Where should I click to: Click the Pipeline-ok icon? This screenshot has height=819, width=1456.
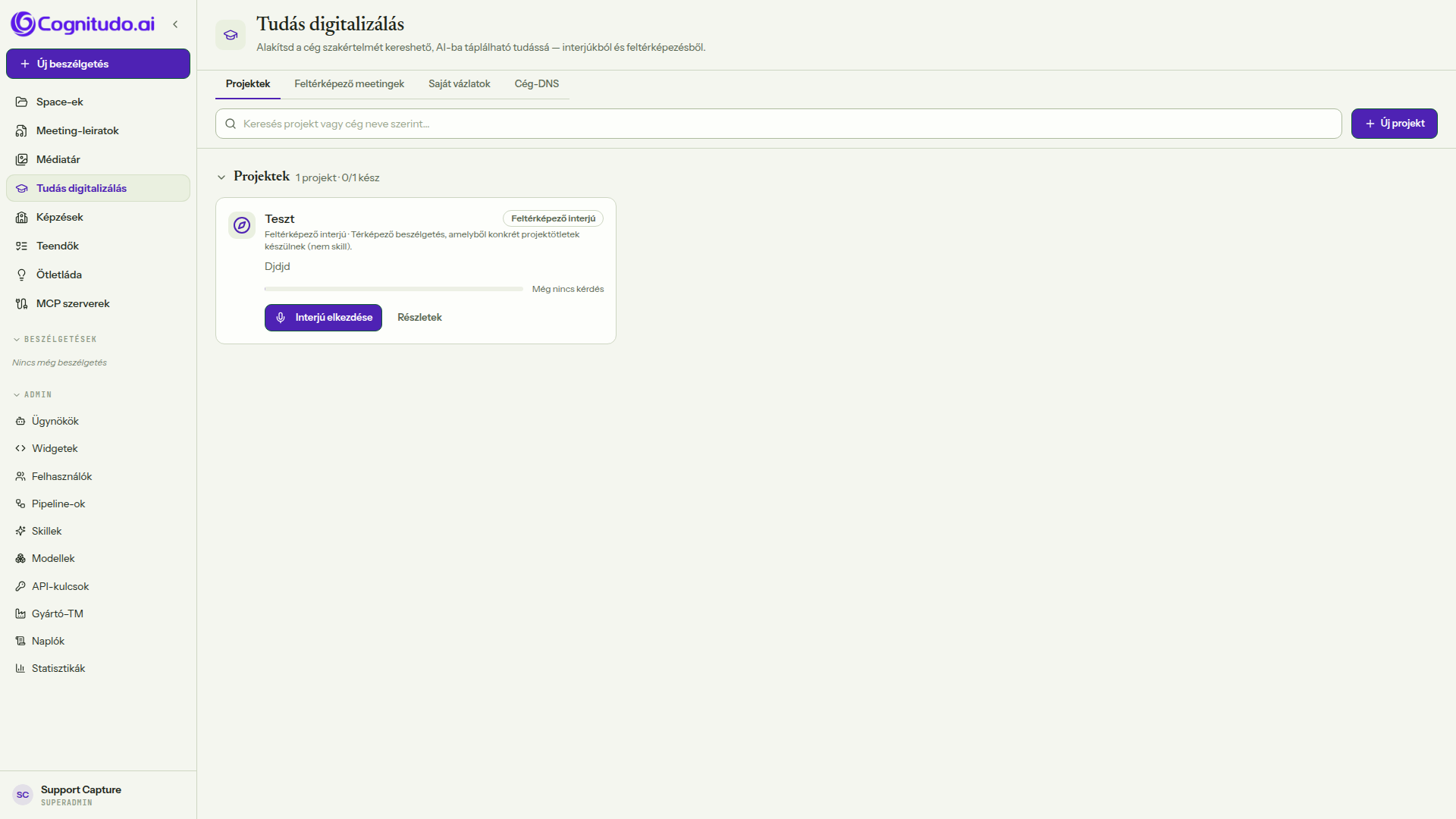pos(20,504)
